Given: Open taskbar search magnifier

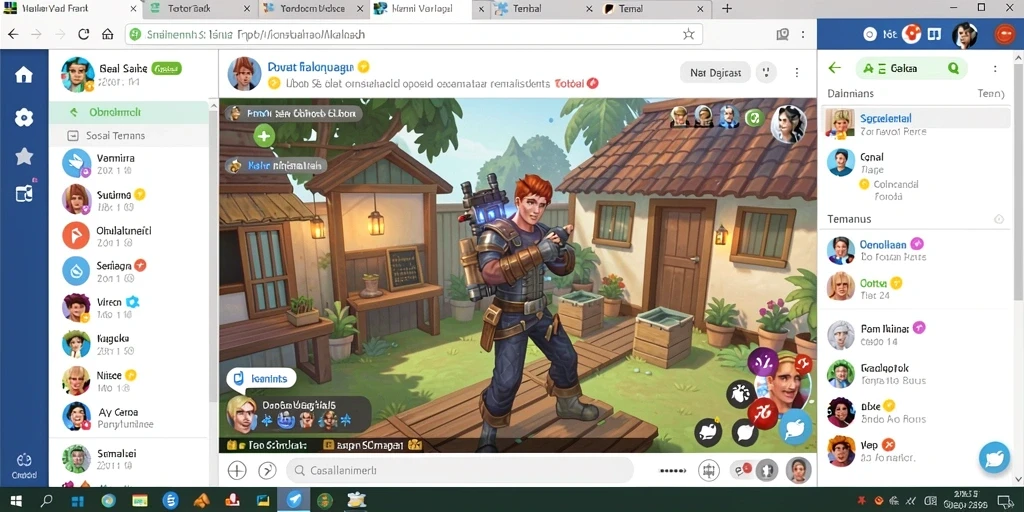Looking at the screenshot, I should pos(46,501).
